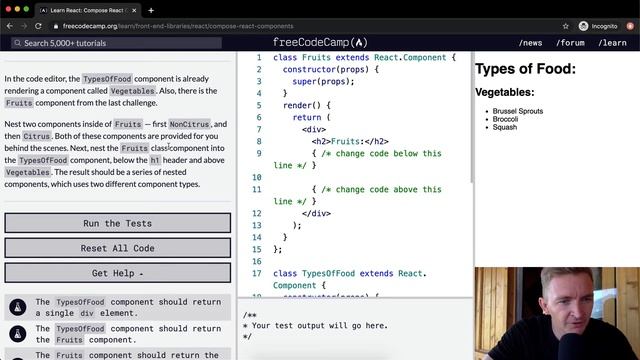The height and width of the screenshot is (360, 640).
Task: Click the 'Citrus' inline code in instructions
Action: 36,136
